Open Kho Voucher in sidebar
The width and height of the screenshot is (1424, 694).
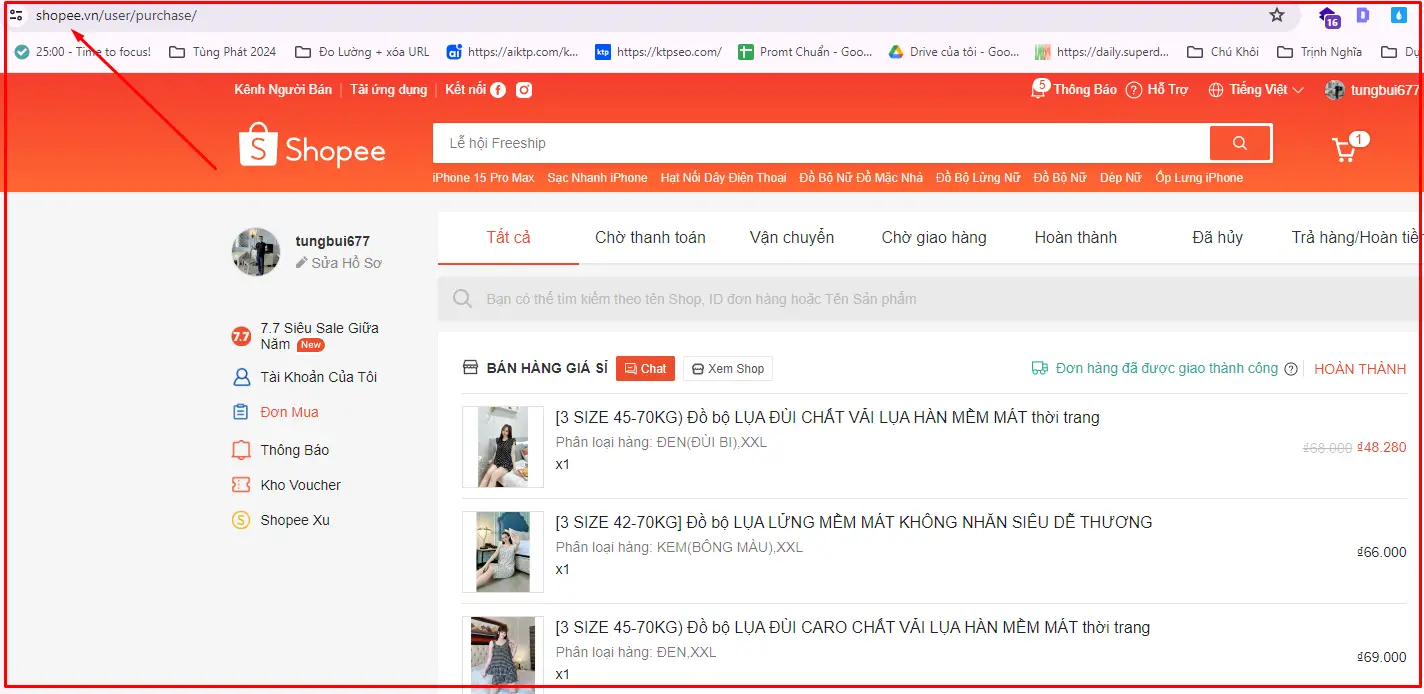pos(287,485)
